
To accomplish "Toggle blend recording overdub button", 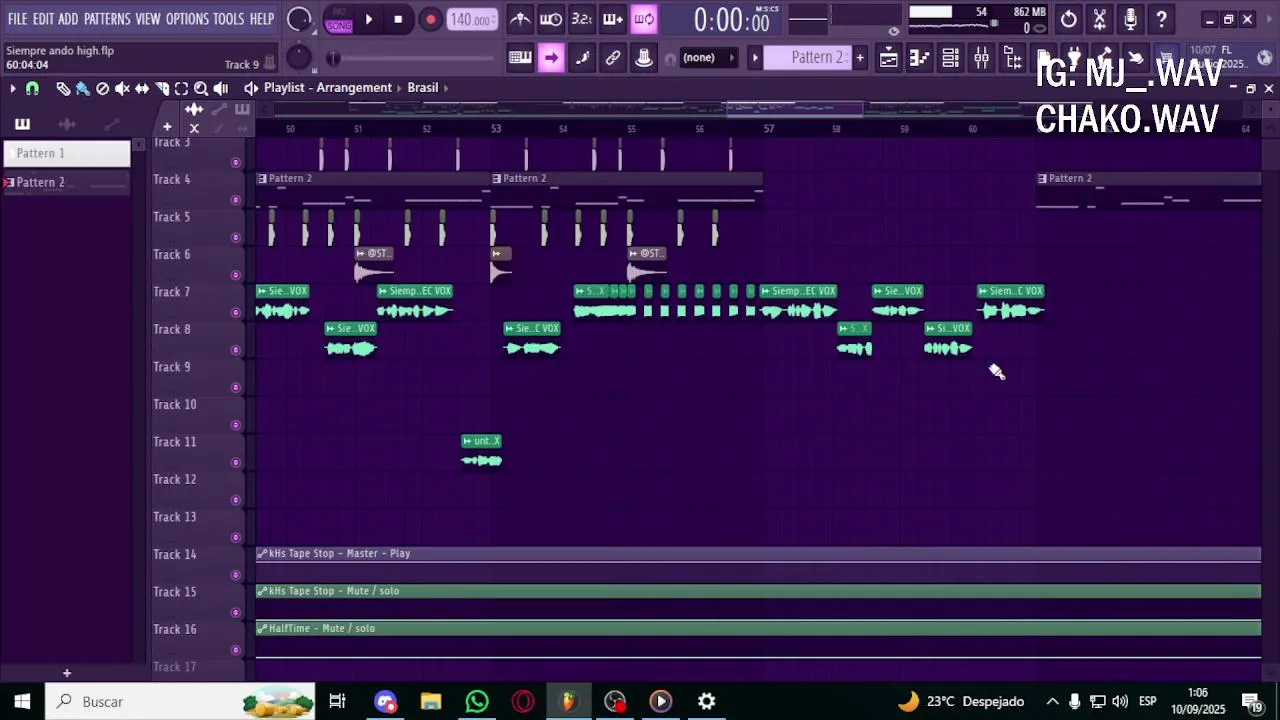I will (x=613, y=19).
